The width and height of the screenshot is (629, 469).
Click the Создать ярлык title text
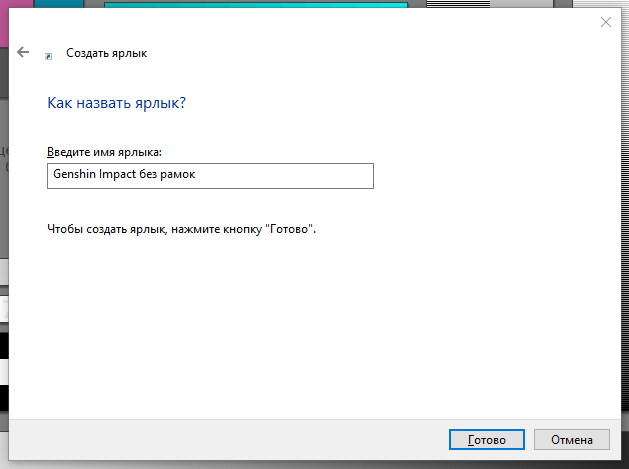(x=106, y=53)
